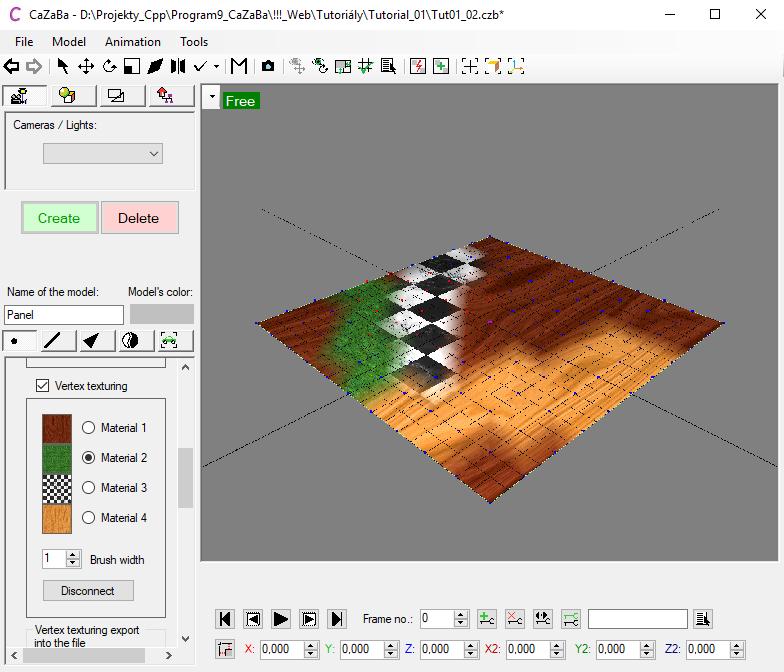
Task: Open the viewport view dropdown beside Free
Action: pos(211,99)
